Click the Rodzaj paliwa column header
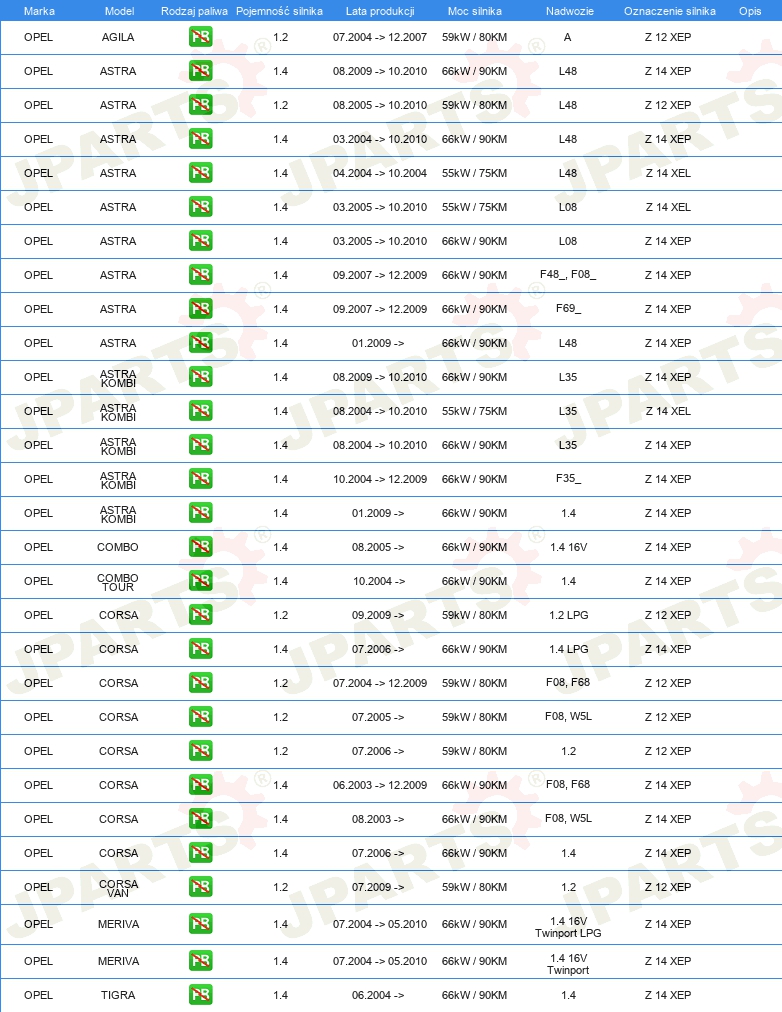 (x=194, y=11)
